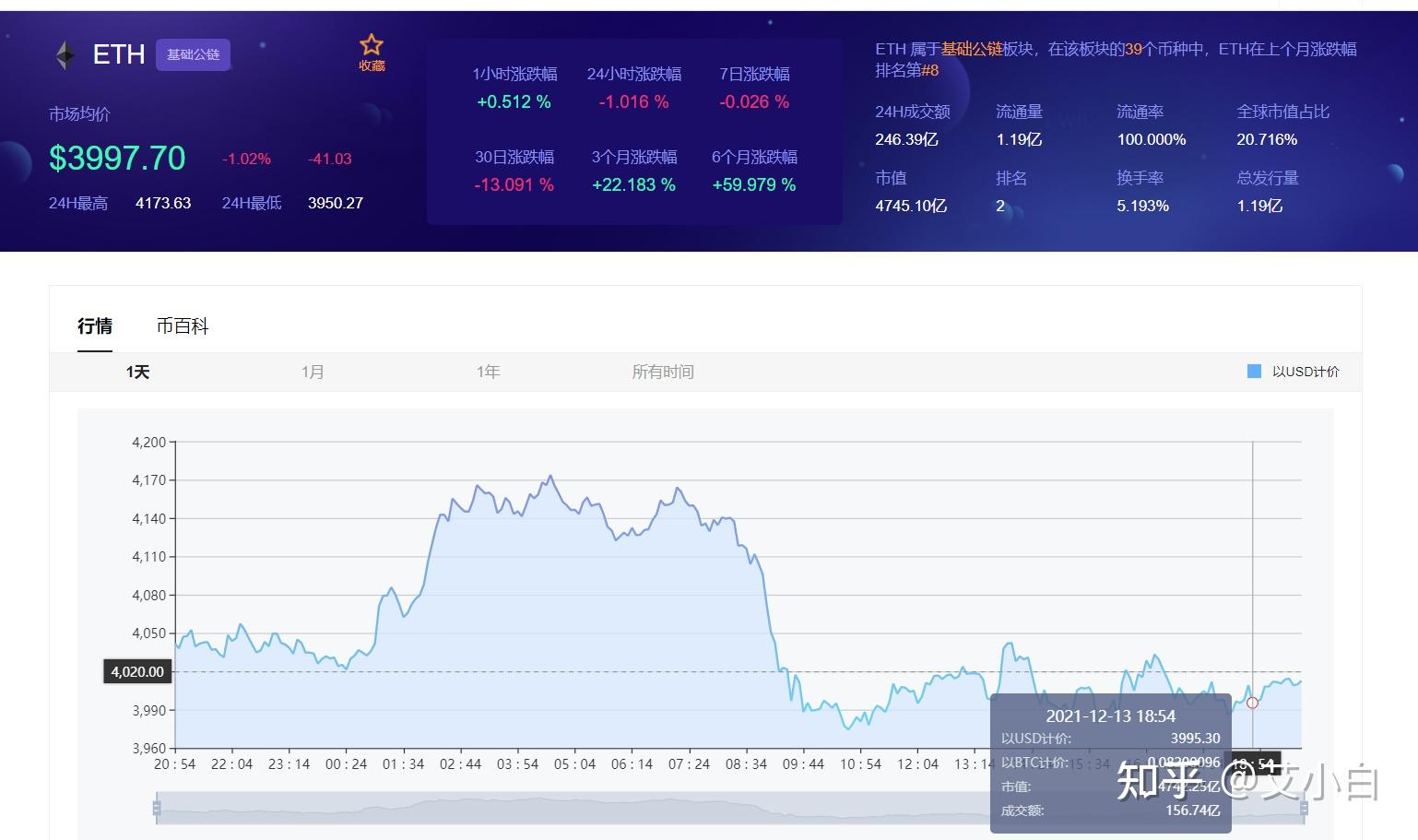Click the 全球市值占比 value 20.716%

1267,140
